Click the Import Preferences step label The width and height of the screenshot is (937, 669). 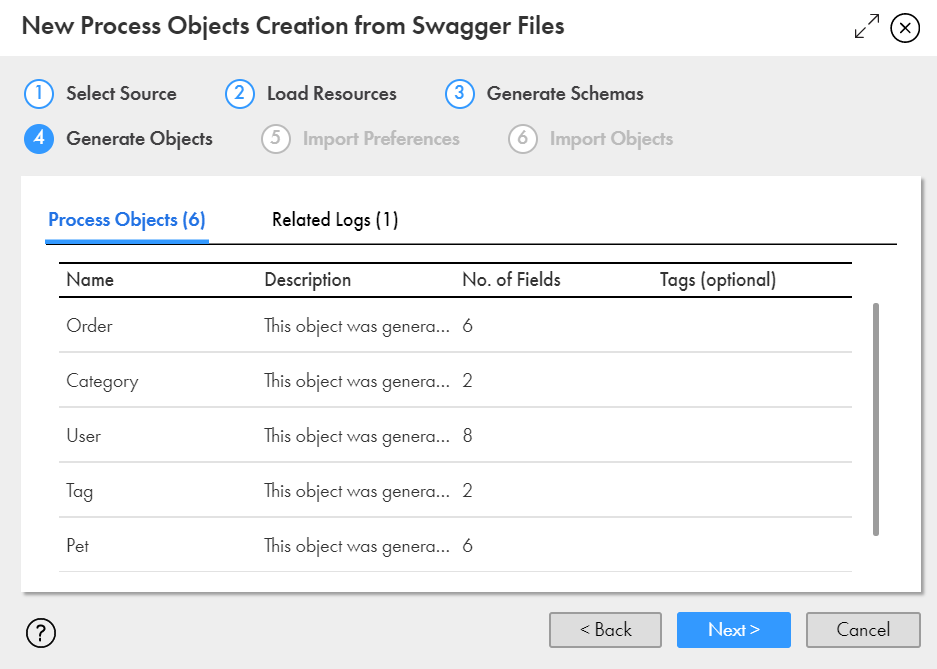381,139
